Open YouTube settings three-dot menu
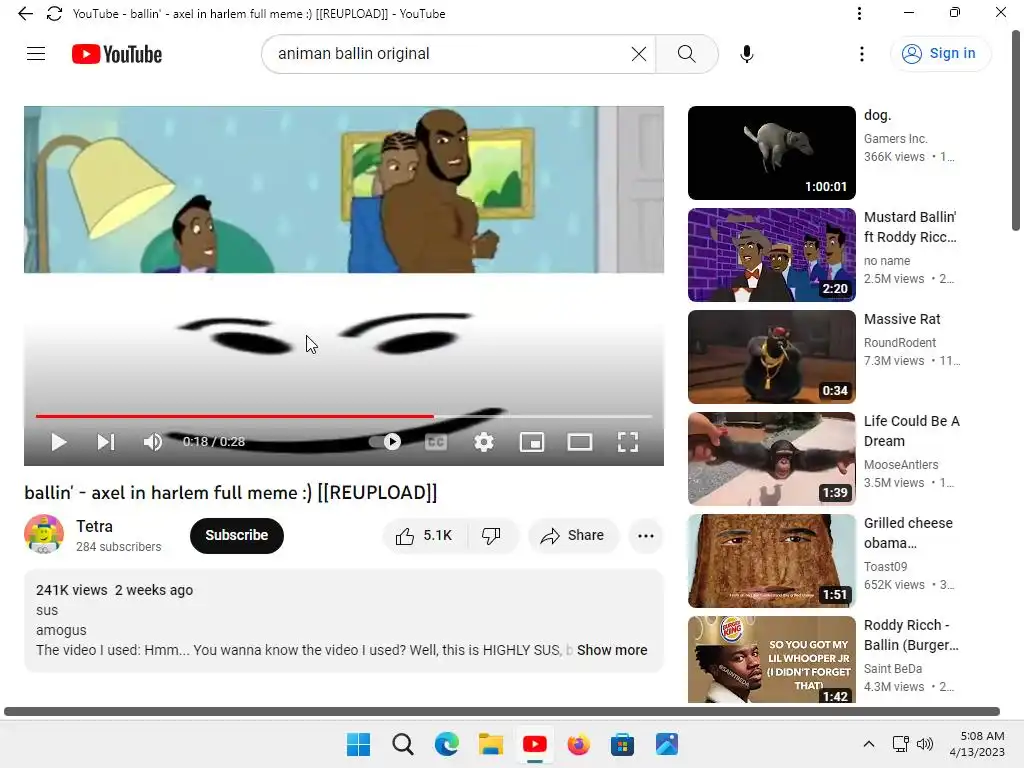Image resolution: width=1024 pixels, height=768 pixels. [862, 54]
